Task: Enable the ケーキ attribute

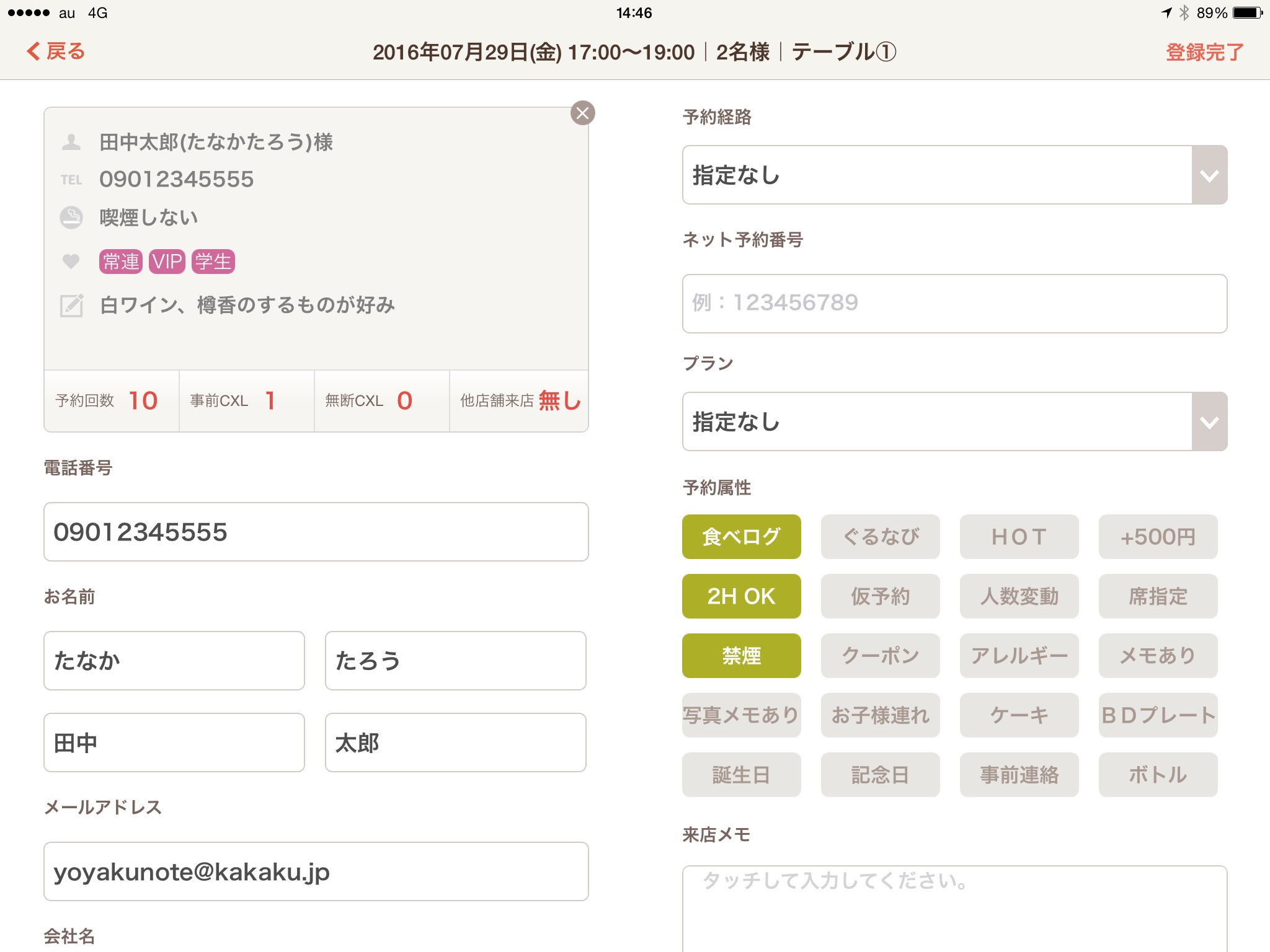Action: coord(1019,715)
